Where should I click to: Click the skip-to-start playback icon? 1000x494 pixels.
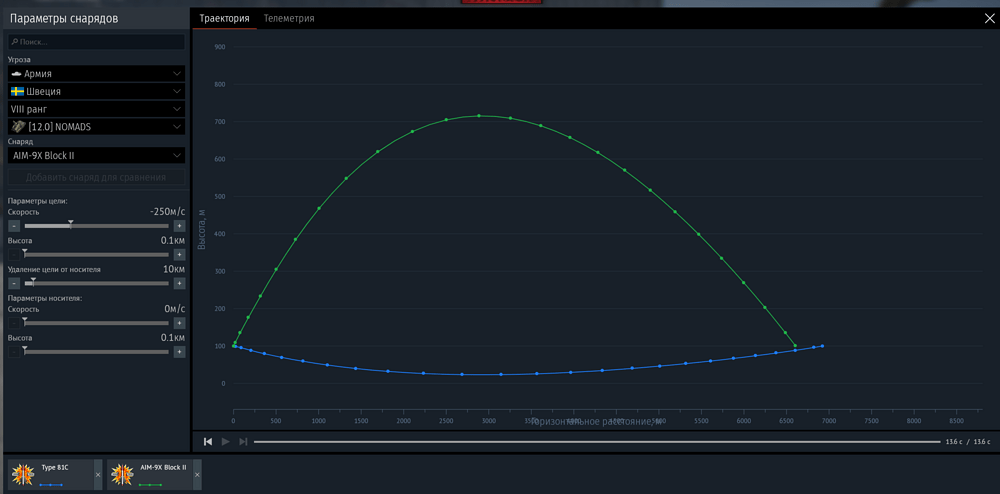pos(208,442)
